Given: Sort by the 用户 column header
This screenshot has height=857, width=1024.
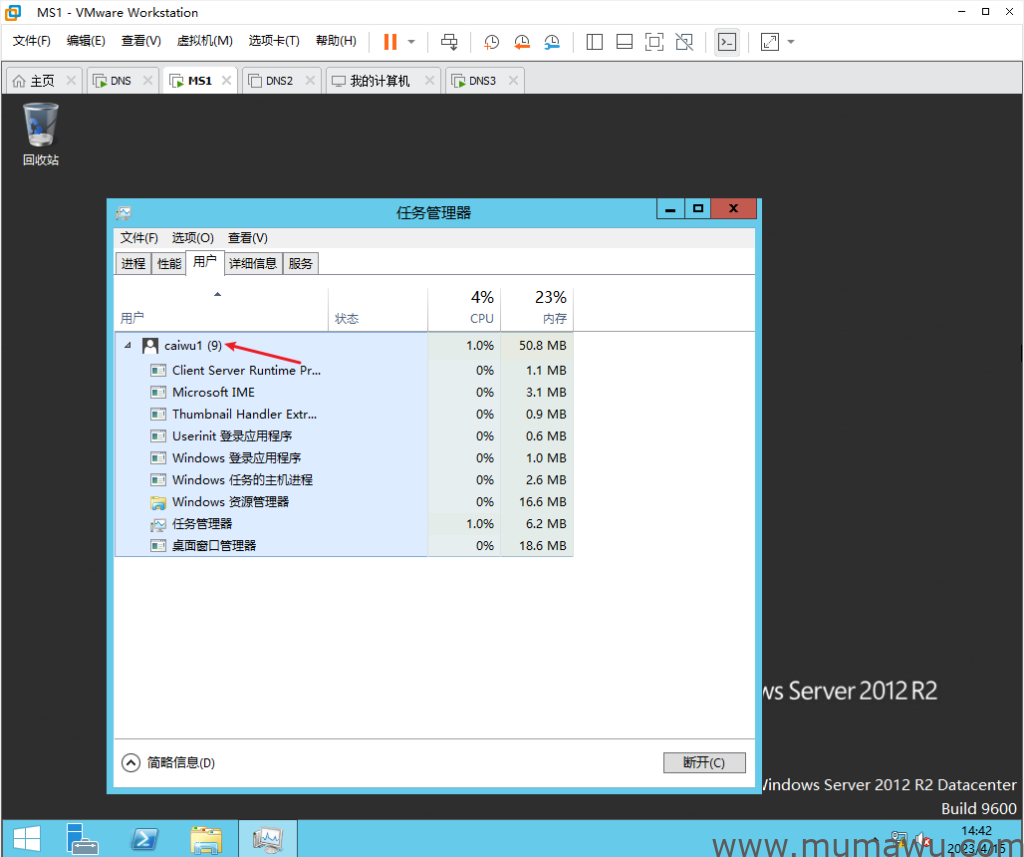Looking at the screenshot, I should (221, 310).
